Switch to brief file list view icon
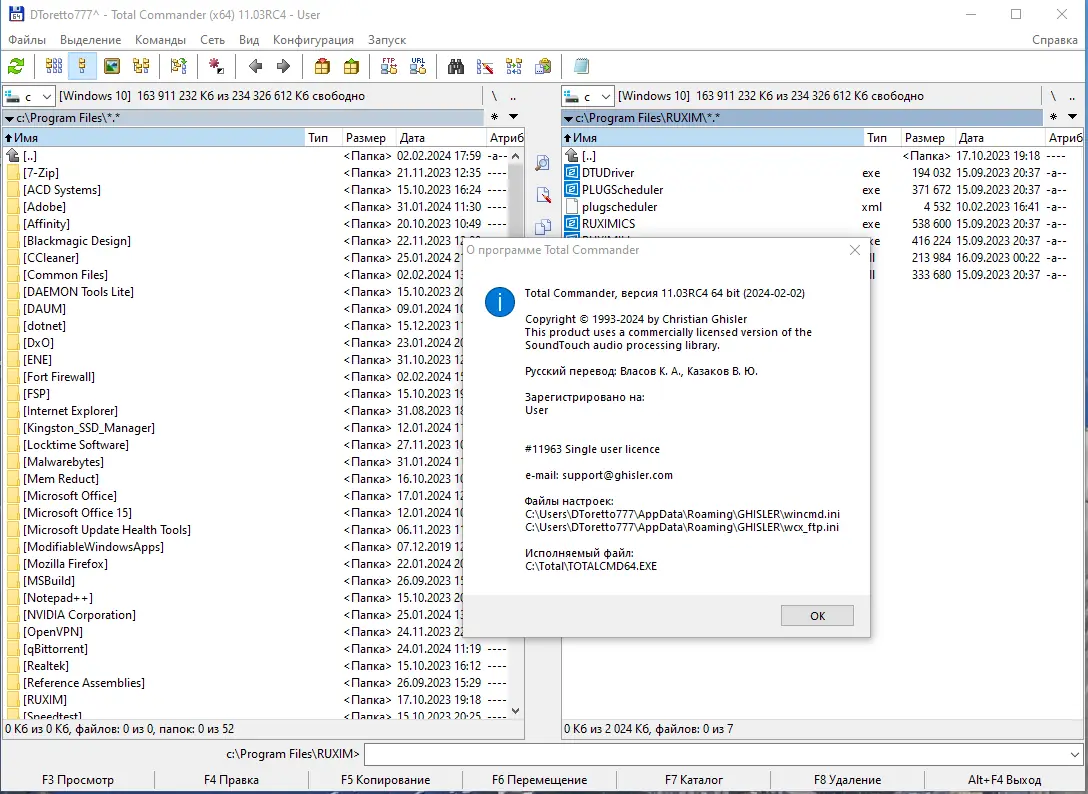1088x794 pixels. [x=53, y=66]
